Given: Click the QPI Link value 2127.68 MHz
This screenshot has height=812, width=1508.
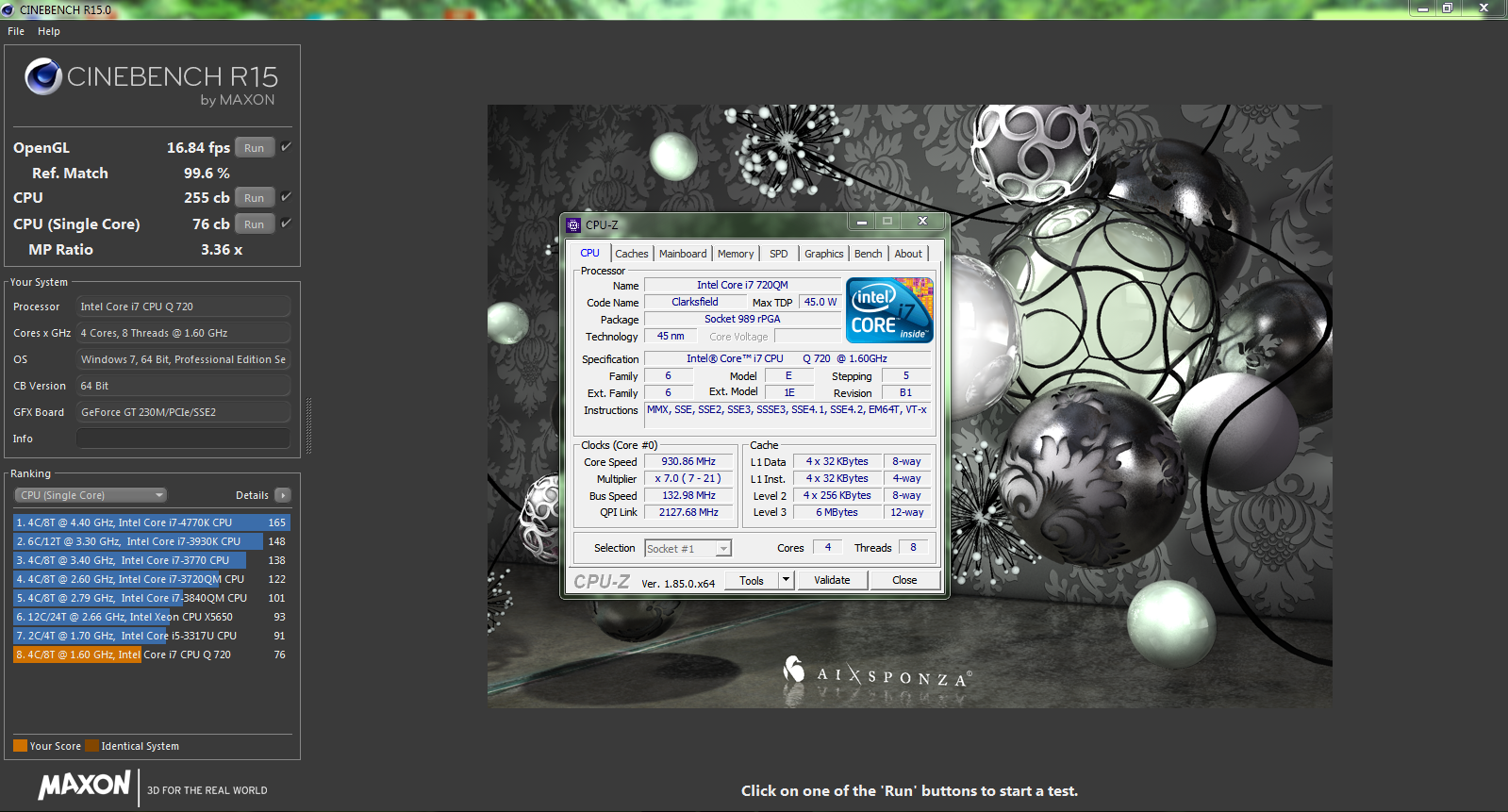Looking at the screenshot, I should coord(688,513).
